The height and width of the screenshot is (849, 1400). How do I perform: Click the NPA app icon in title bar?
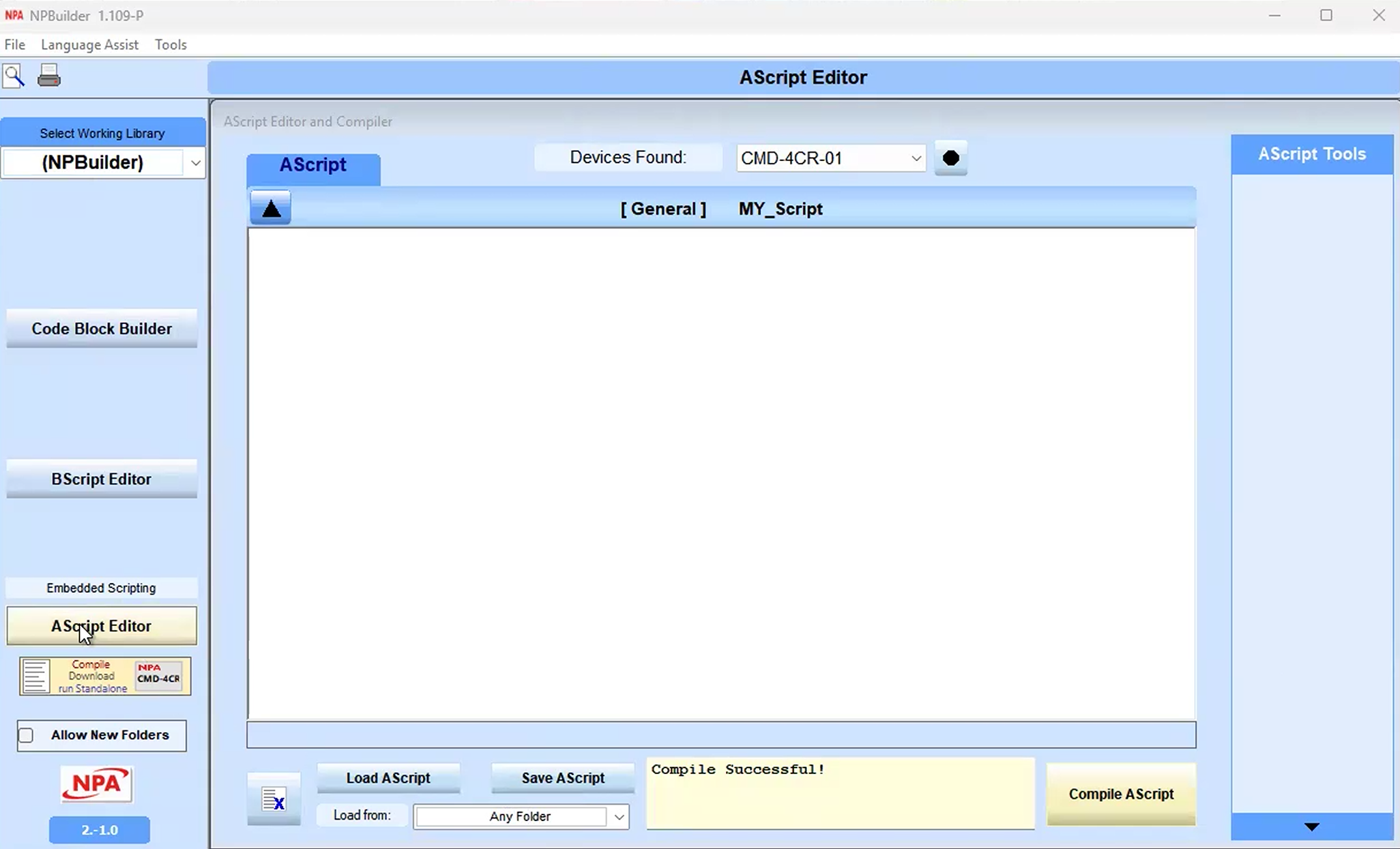tap(14, 15)
